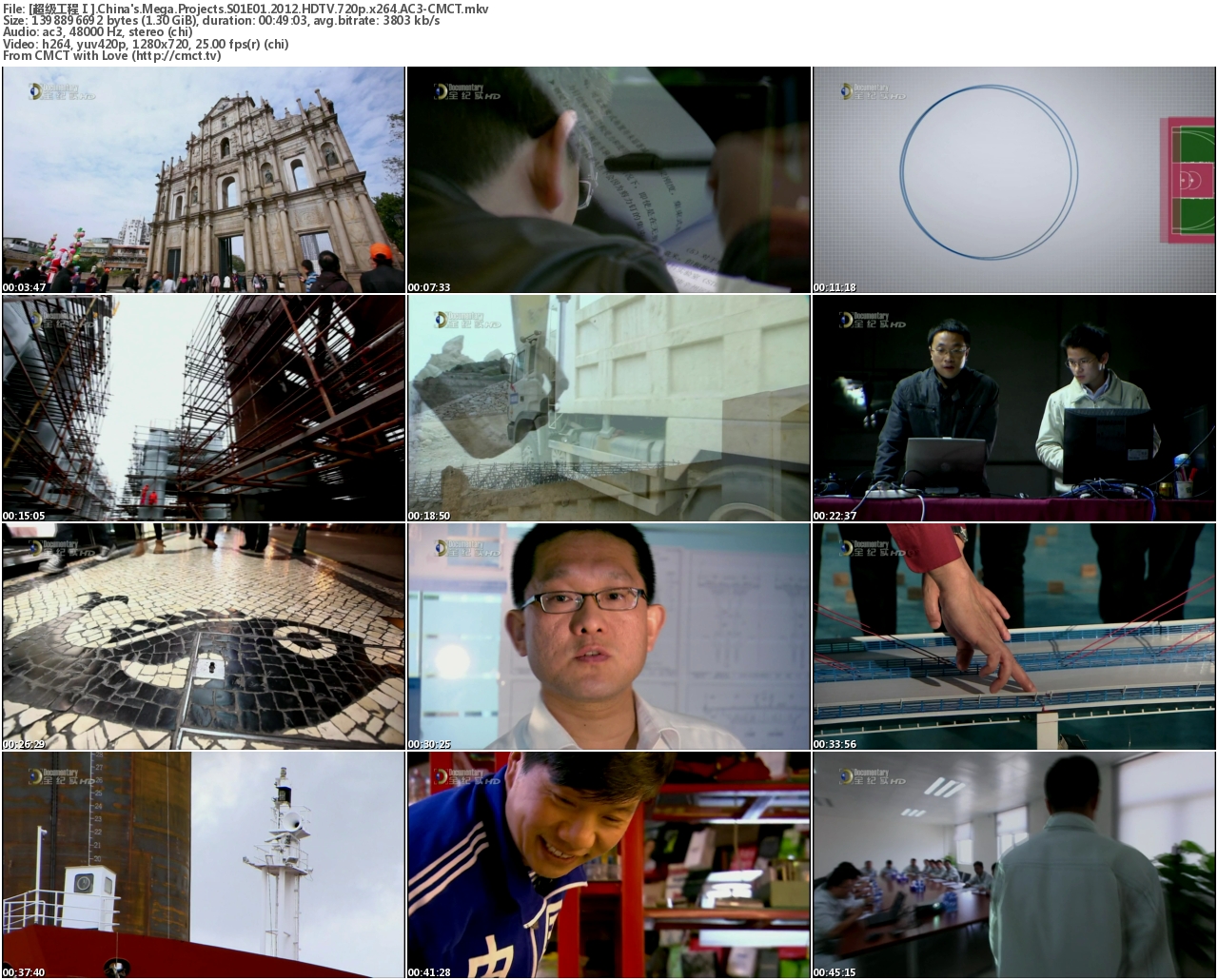Viewport: 1218px width, 980px height.
Task: Click the channel logo on the meeting room frame
Action: (x=873, y=776)
